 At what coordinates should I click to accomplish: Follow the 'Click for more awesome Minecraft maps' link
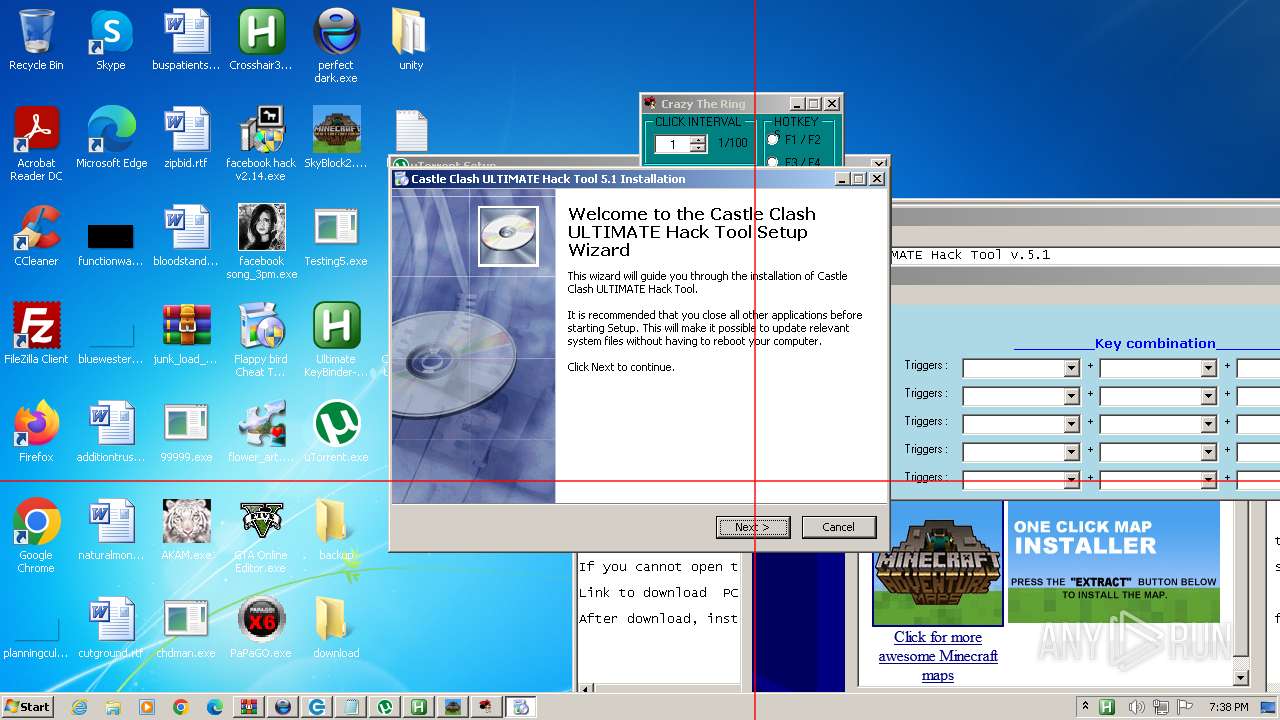click(x=938, y=656)
